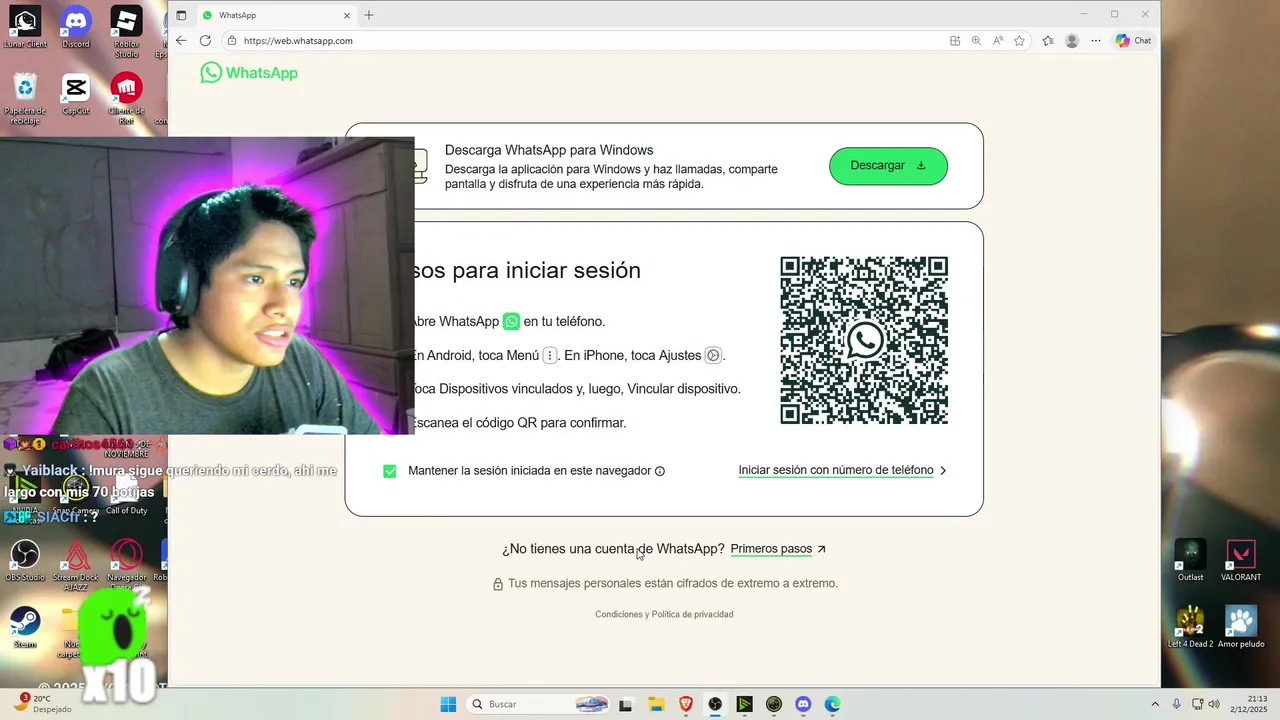The image size is (1280, 720).
Task: Reload the WhatsApp page
Action: 205,41
